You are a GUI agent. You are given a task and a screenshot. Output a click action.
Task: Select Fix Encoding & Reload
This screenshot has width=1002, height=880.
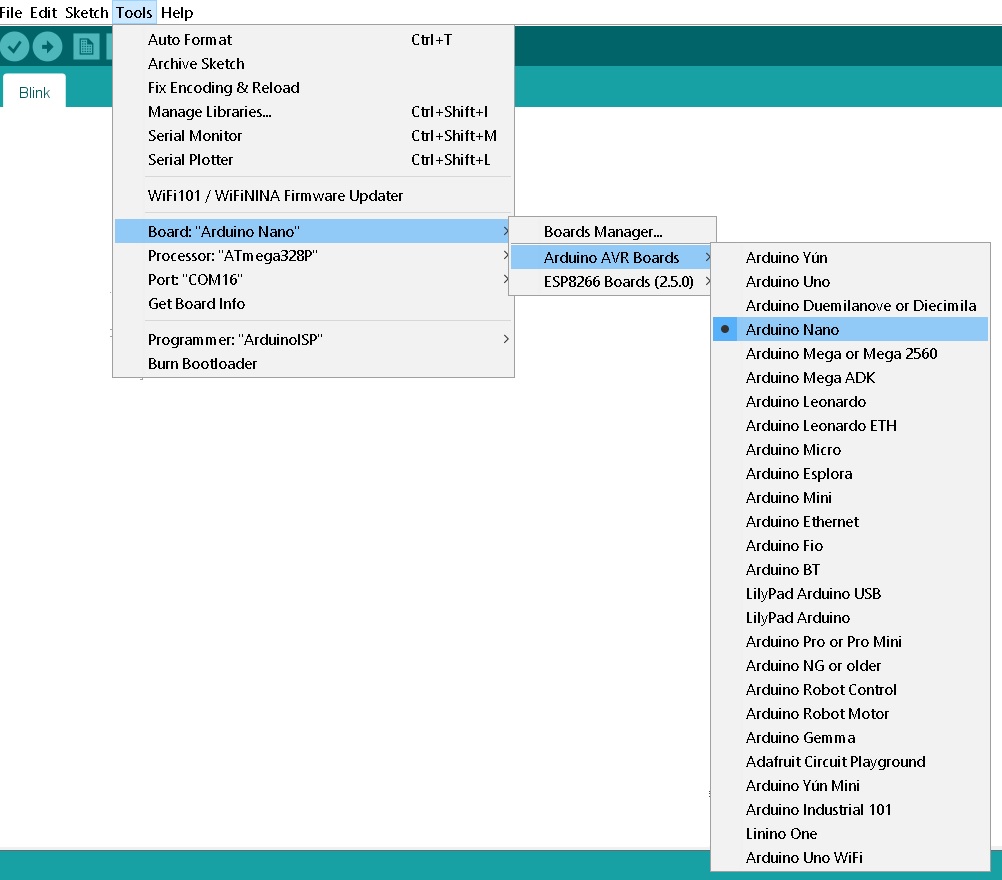(313, 88)
